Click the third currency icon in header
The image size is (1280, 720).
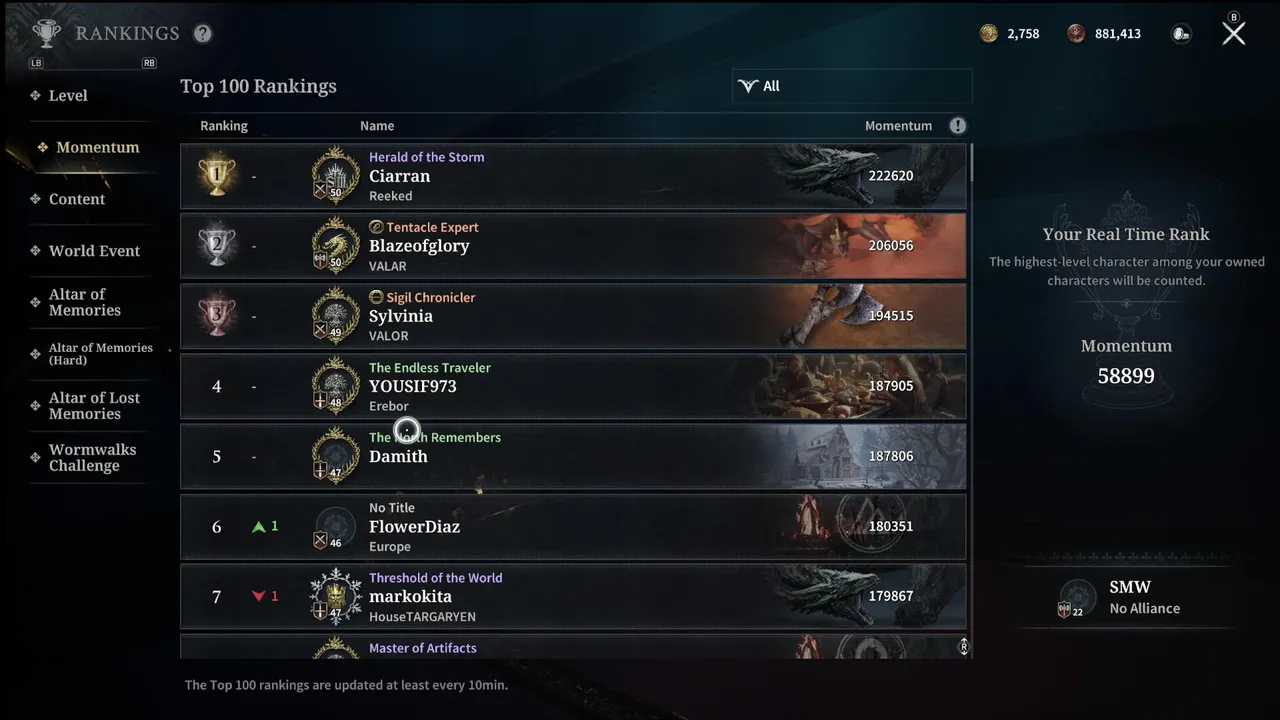[x=1181, y=33]
